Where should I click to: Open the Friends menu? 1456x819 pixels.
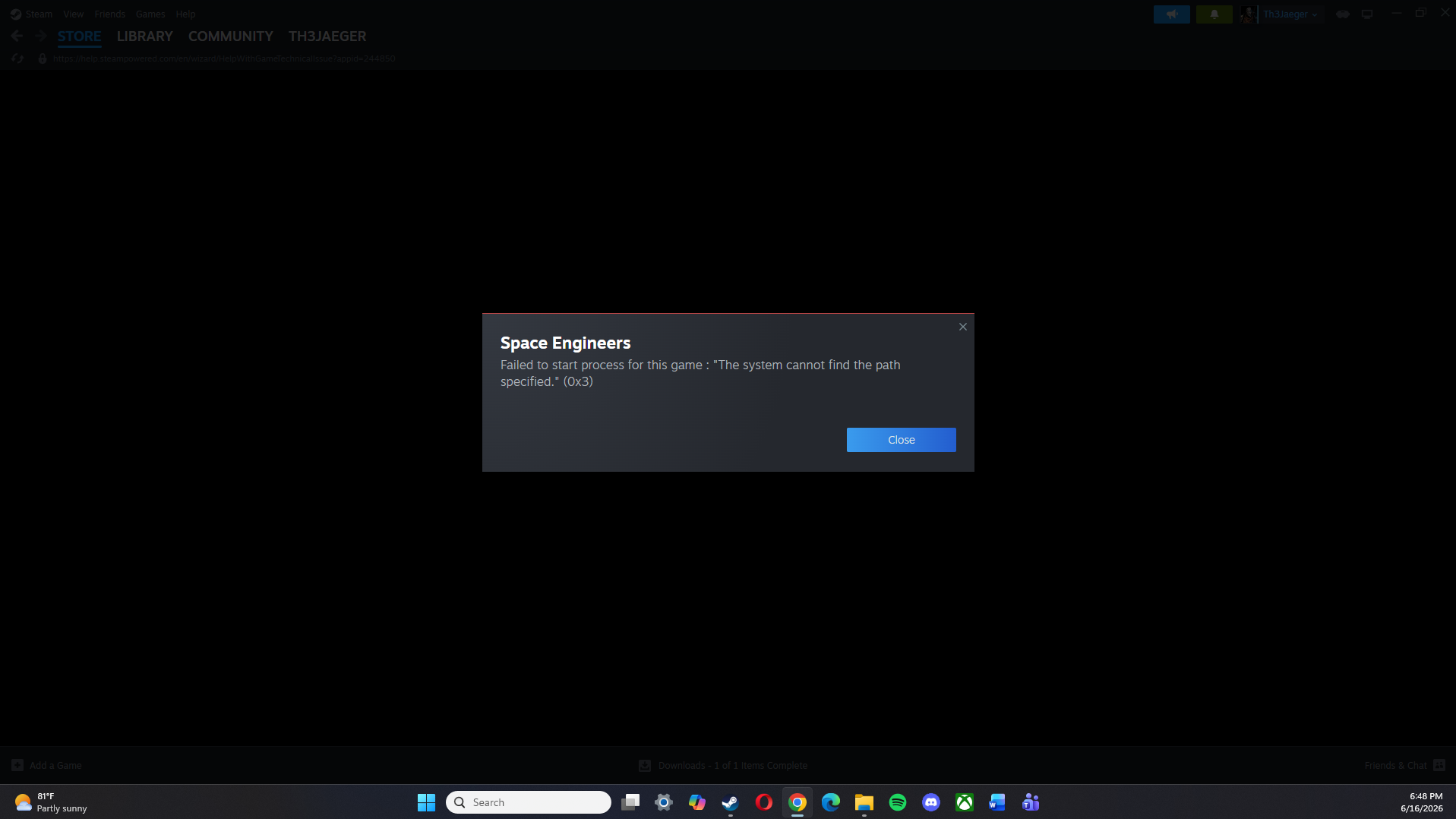[x=110, y=14]
